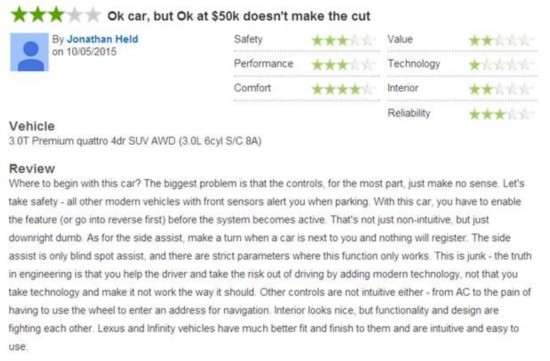Click the first line of review text
The image size is (550, 361).
pos(267,184)
